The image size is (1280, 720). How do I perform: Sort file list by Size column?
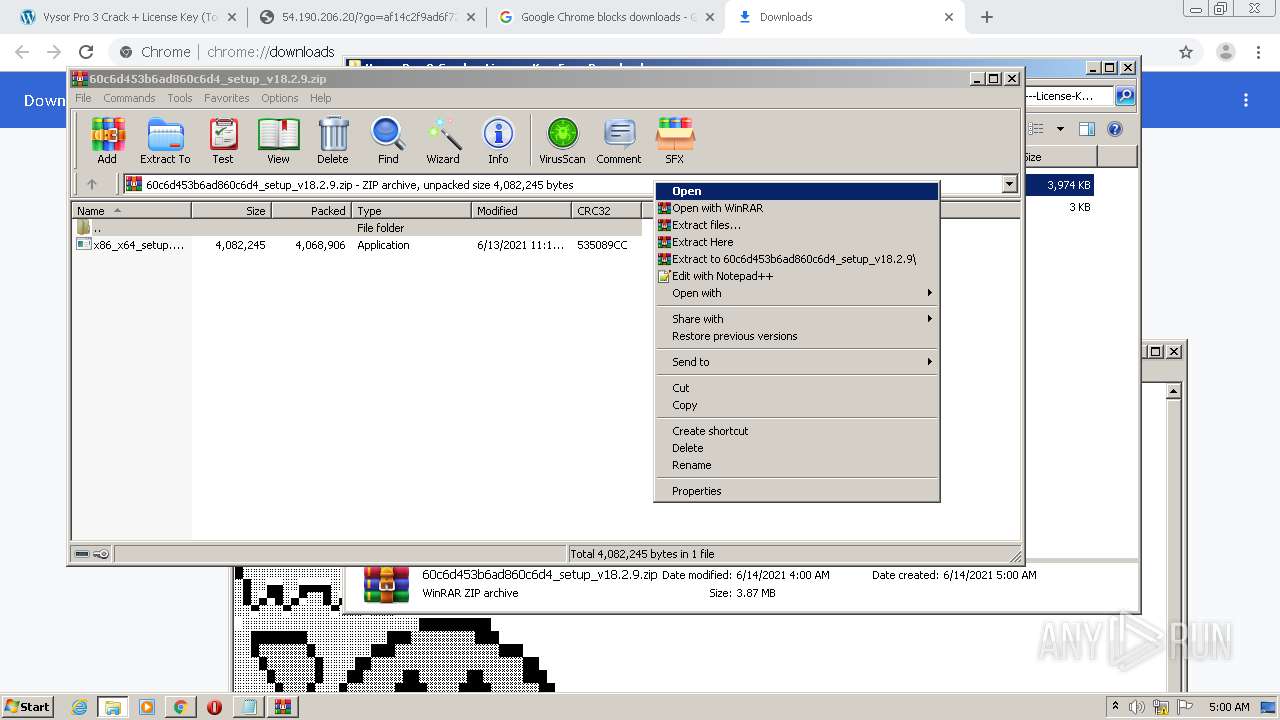(231, 210)
